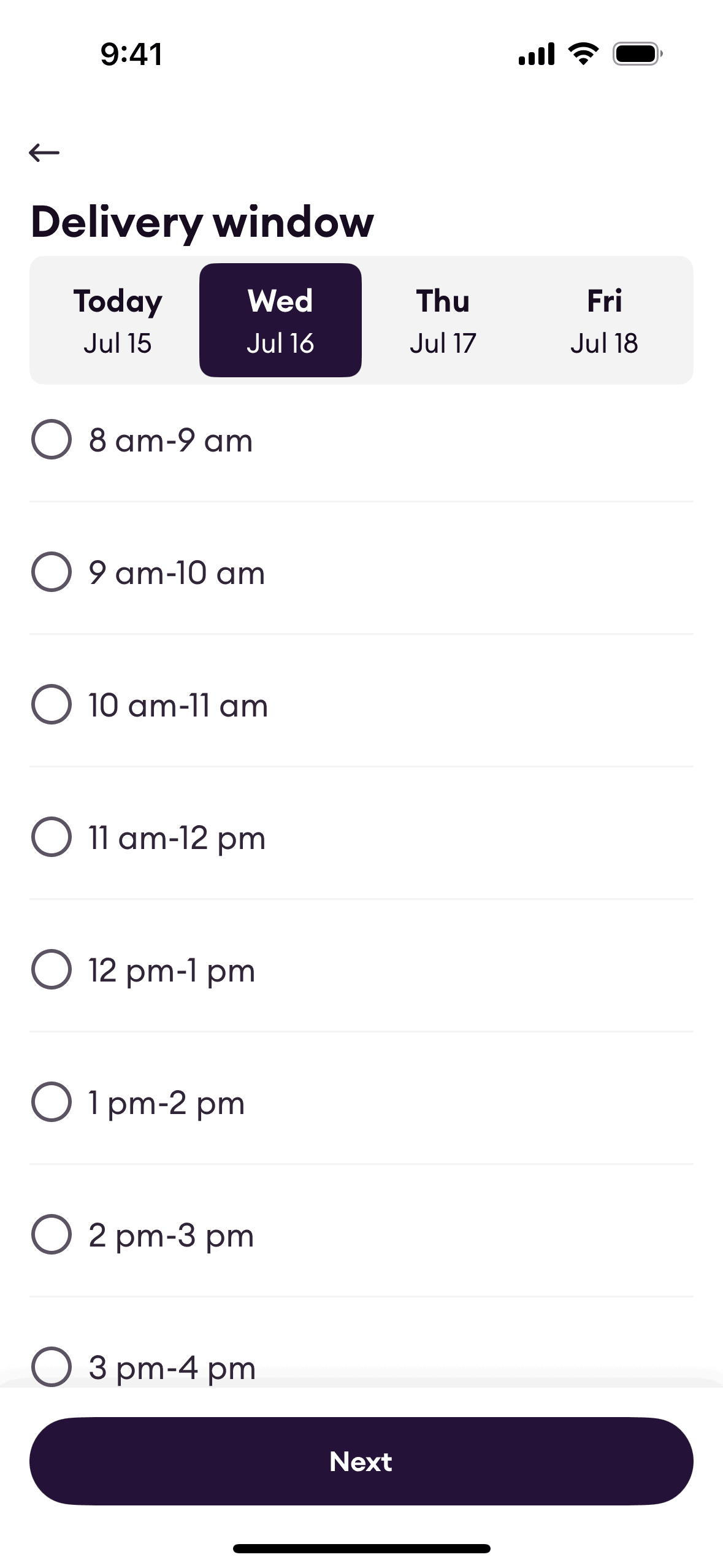
Task: Select the 2 pm-3 pm radio button
Action: (x=52, y=1234)
